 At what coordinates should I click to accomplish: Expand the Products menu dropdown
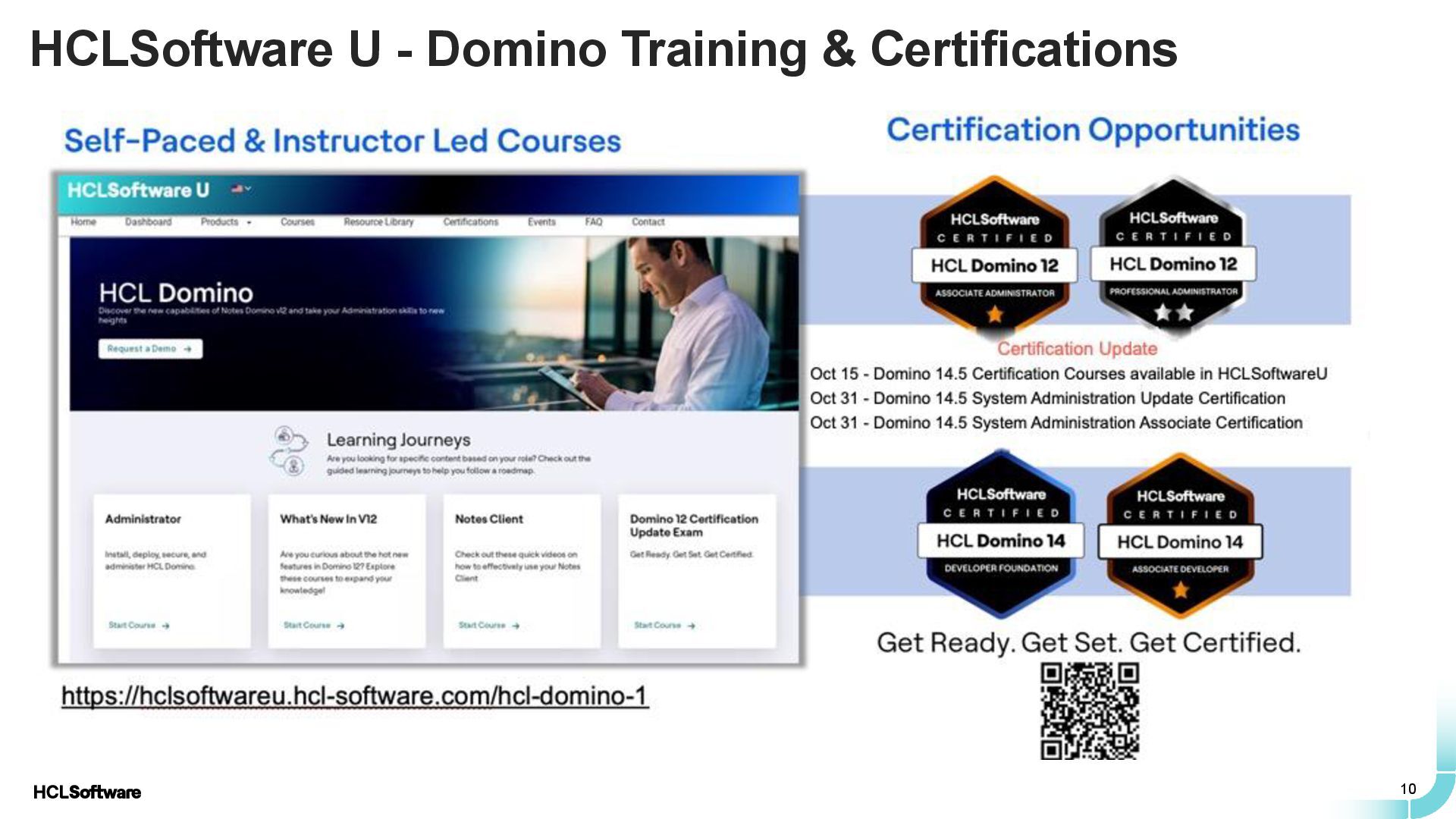pos(225,222)
